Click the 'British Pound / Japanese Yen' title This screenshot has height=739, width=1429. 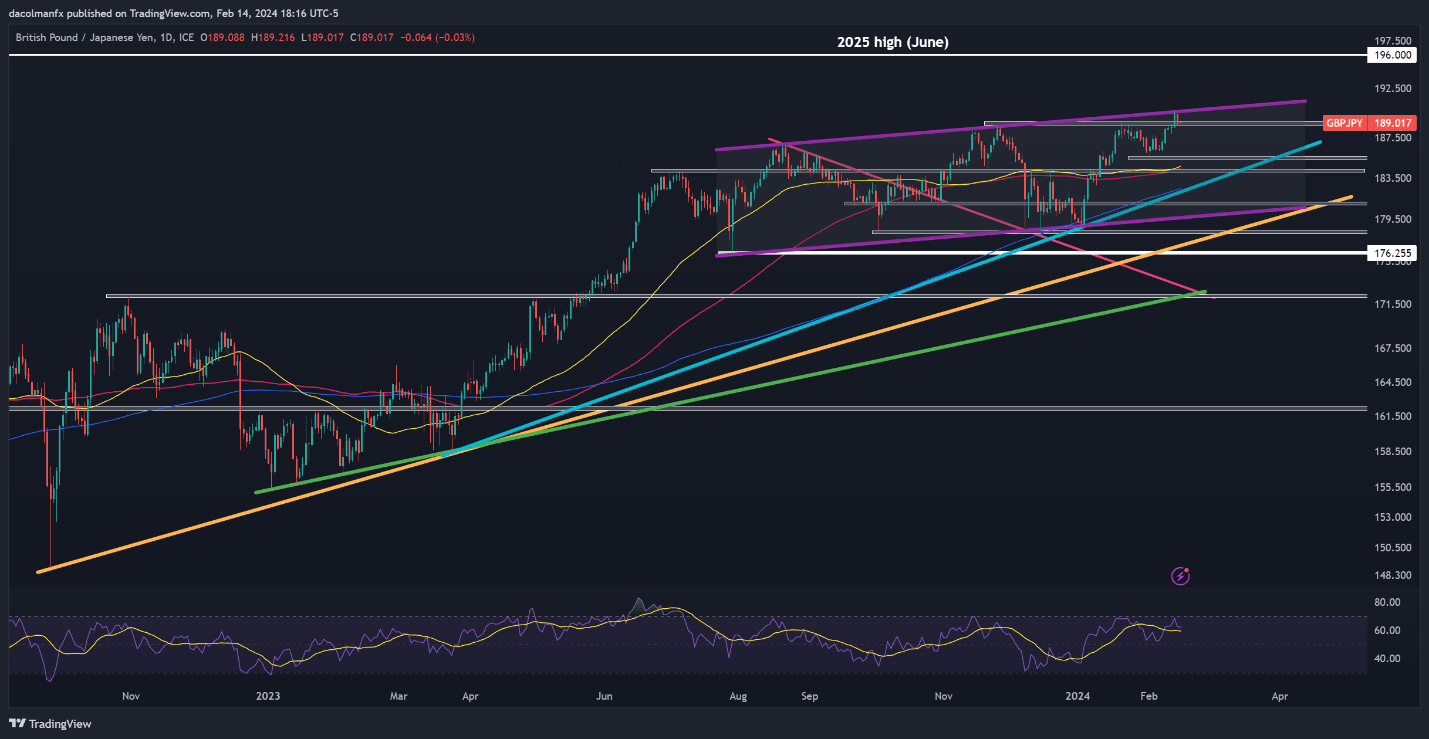pos(87,37)
